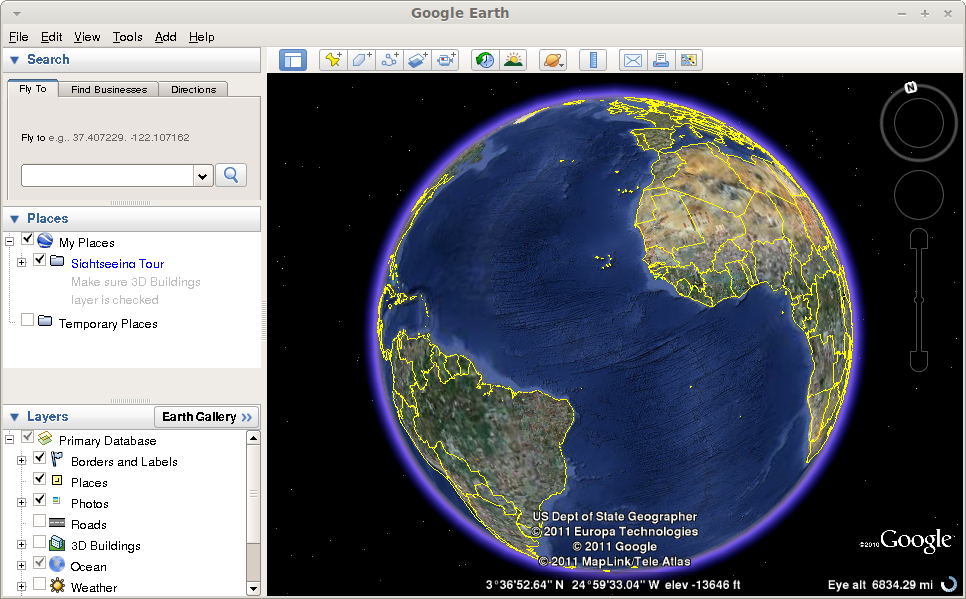Add a placemark with the pushpin icon
This screenshot has width=966, height=599.
click(x=333, y=60)
